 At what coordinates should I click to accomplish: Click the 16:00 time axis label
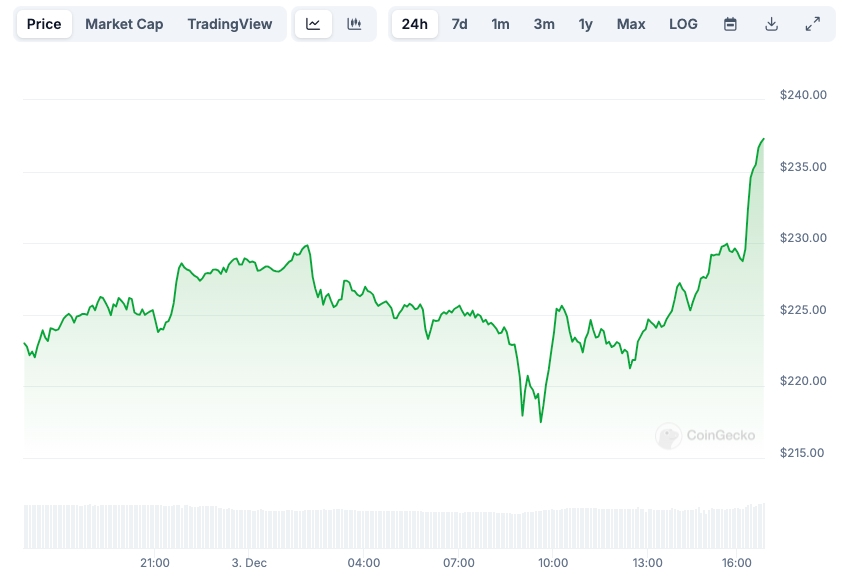coord(737,563)
